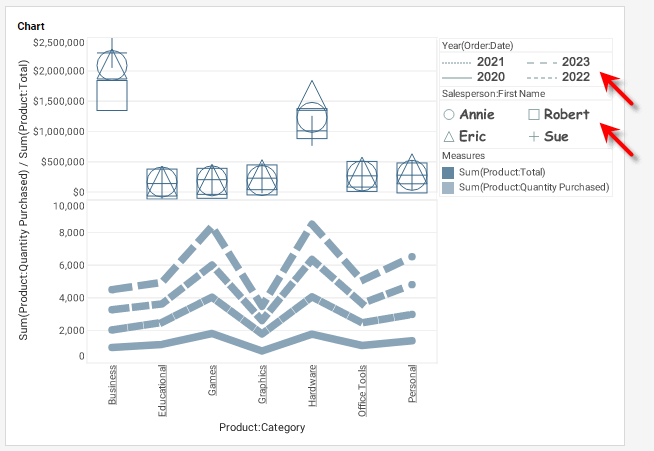
Task: Click the Annie circle marker in legend
Action: [449, 115]
